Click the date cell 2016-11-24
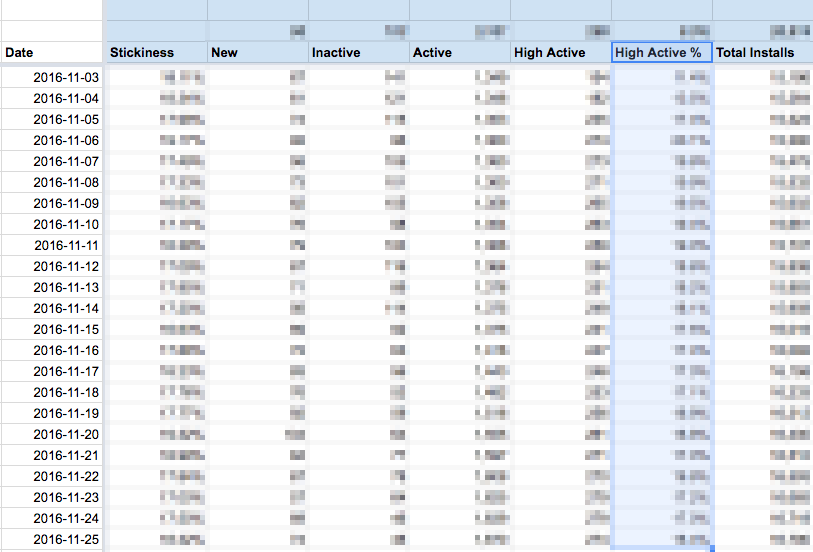813x552 pixels. 52,518
